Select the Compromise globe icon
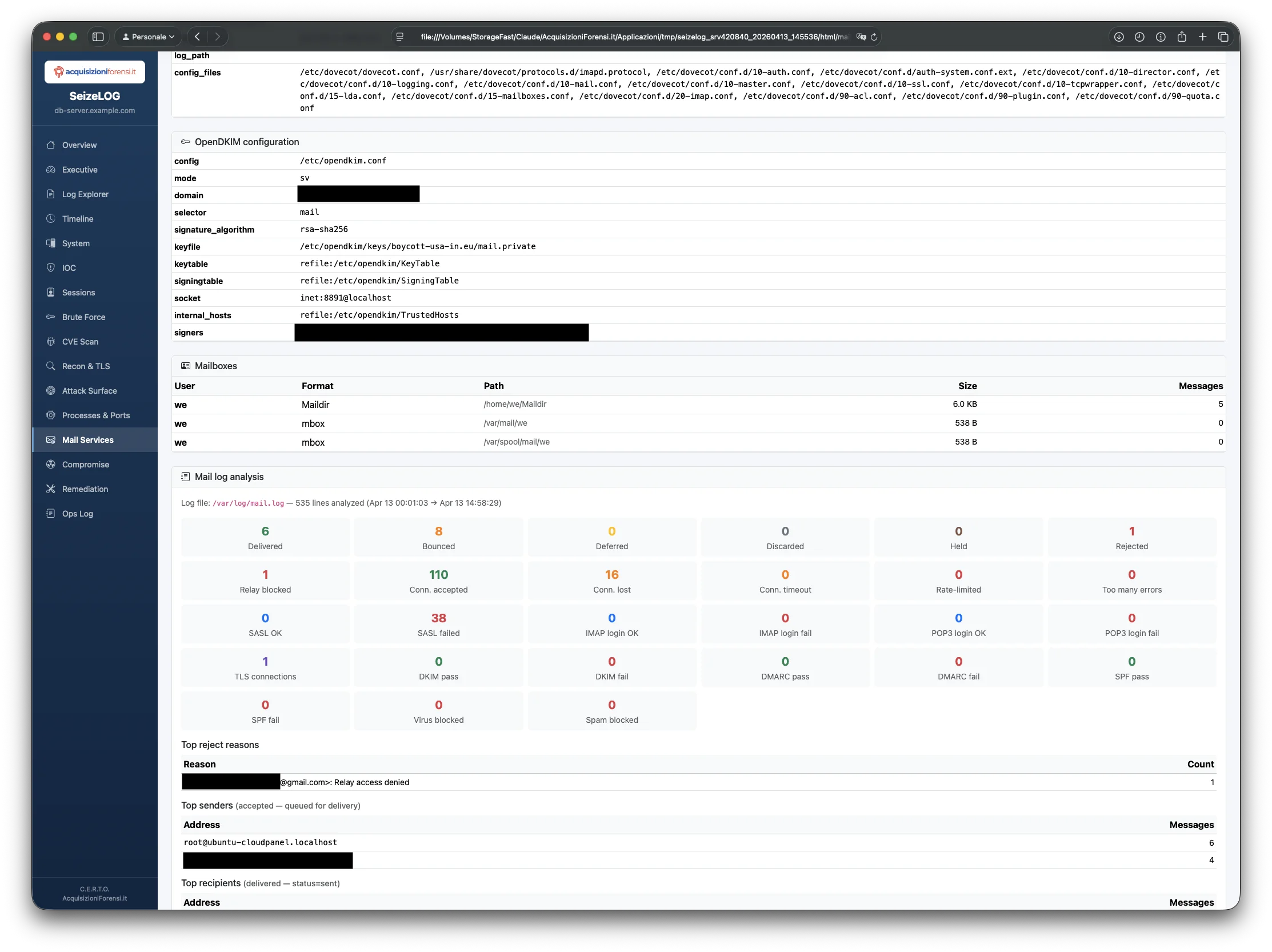This screenshot has height=952, width=1272. (x=51, y=465)
